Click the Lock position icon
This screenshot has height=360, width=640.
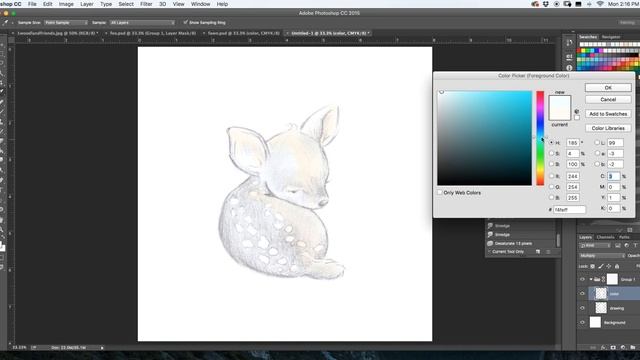[609, 267]
